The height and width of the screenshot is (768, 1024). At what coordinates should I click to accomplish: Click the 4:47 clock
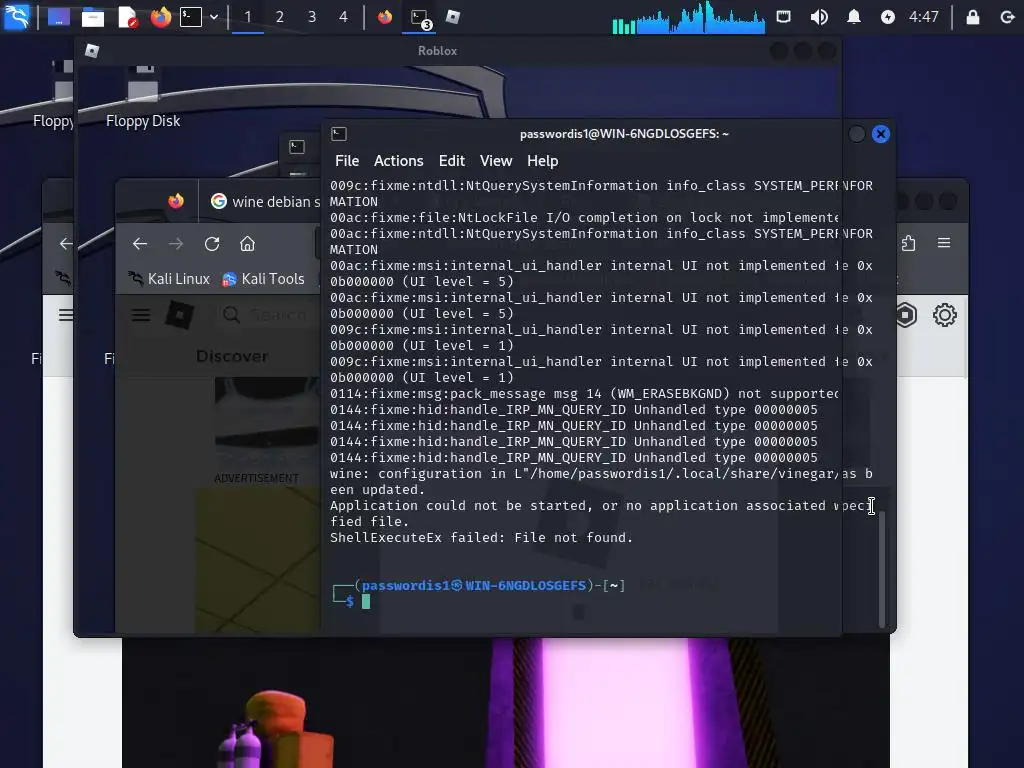pyautogui.click(x=923, y=17)
